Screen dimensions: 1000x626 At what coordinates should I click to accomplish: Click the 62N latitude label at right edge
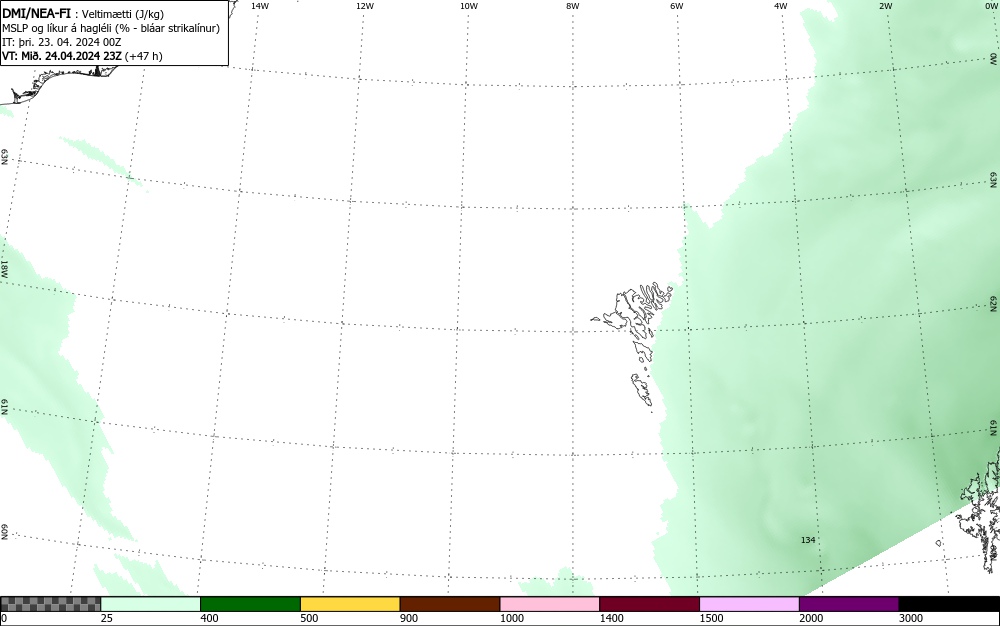coord(994,303)
